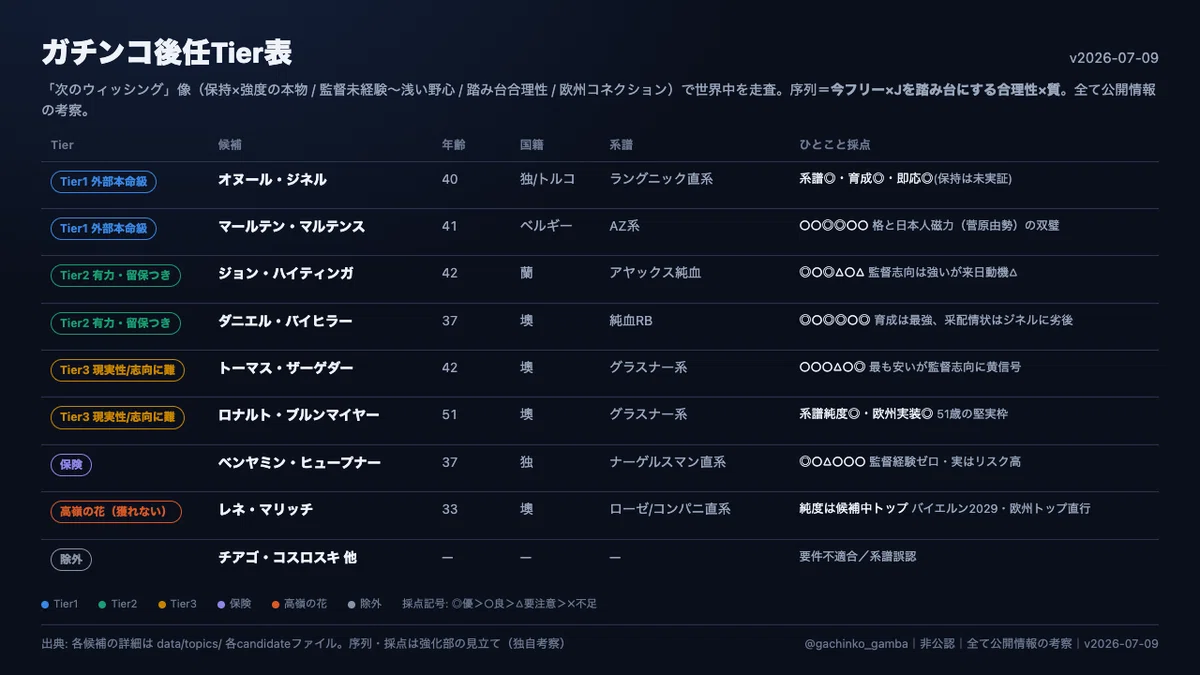Click the @gachinko_gamba handle in footer
This screenshot has height=675, width=1200.
tap(858, 644)
